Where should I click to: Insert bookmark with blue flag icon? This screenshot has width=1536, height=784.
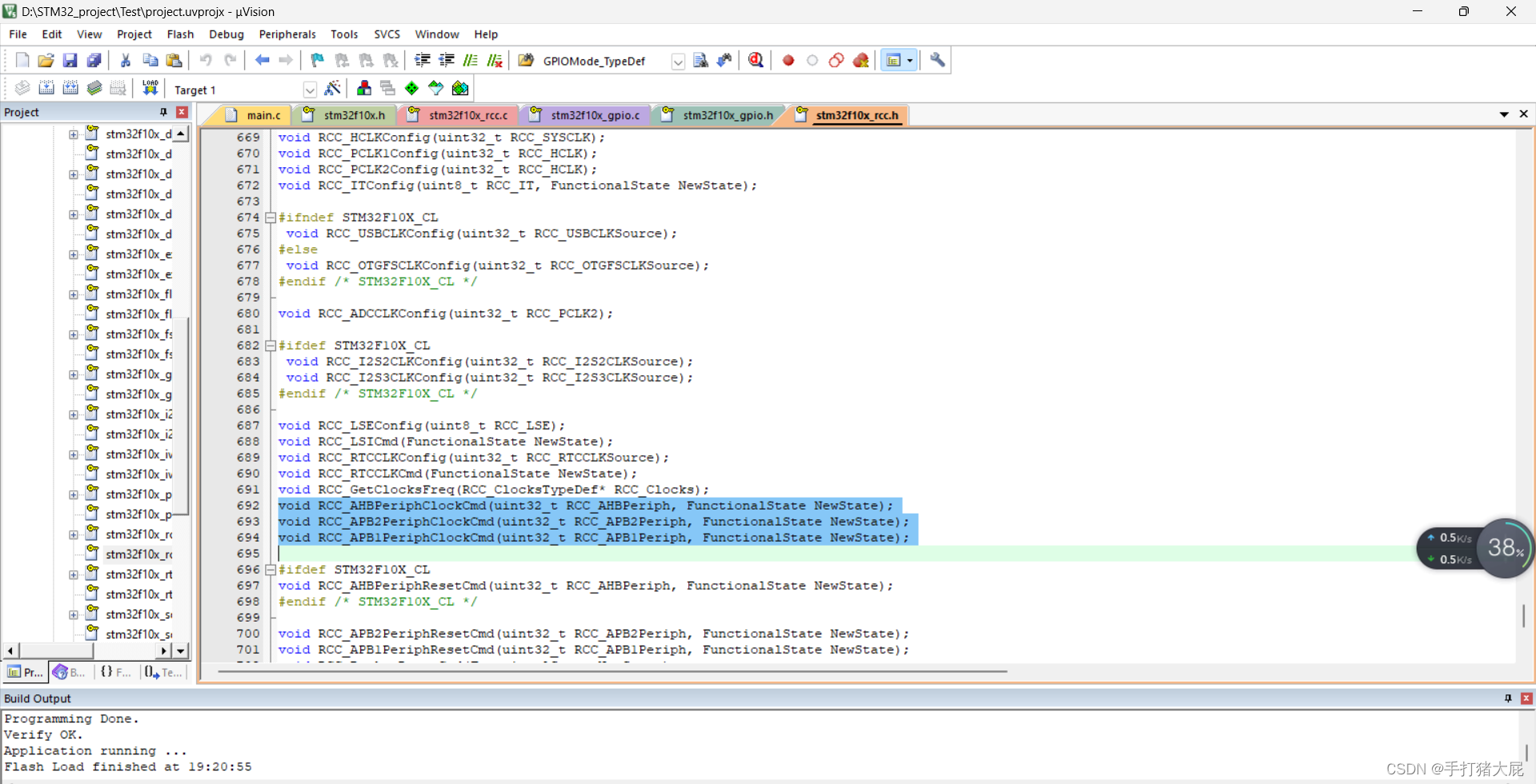click(318, 60)
